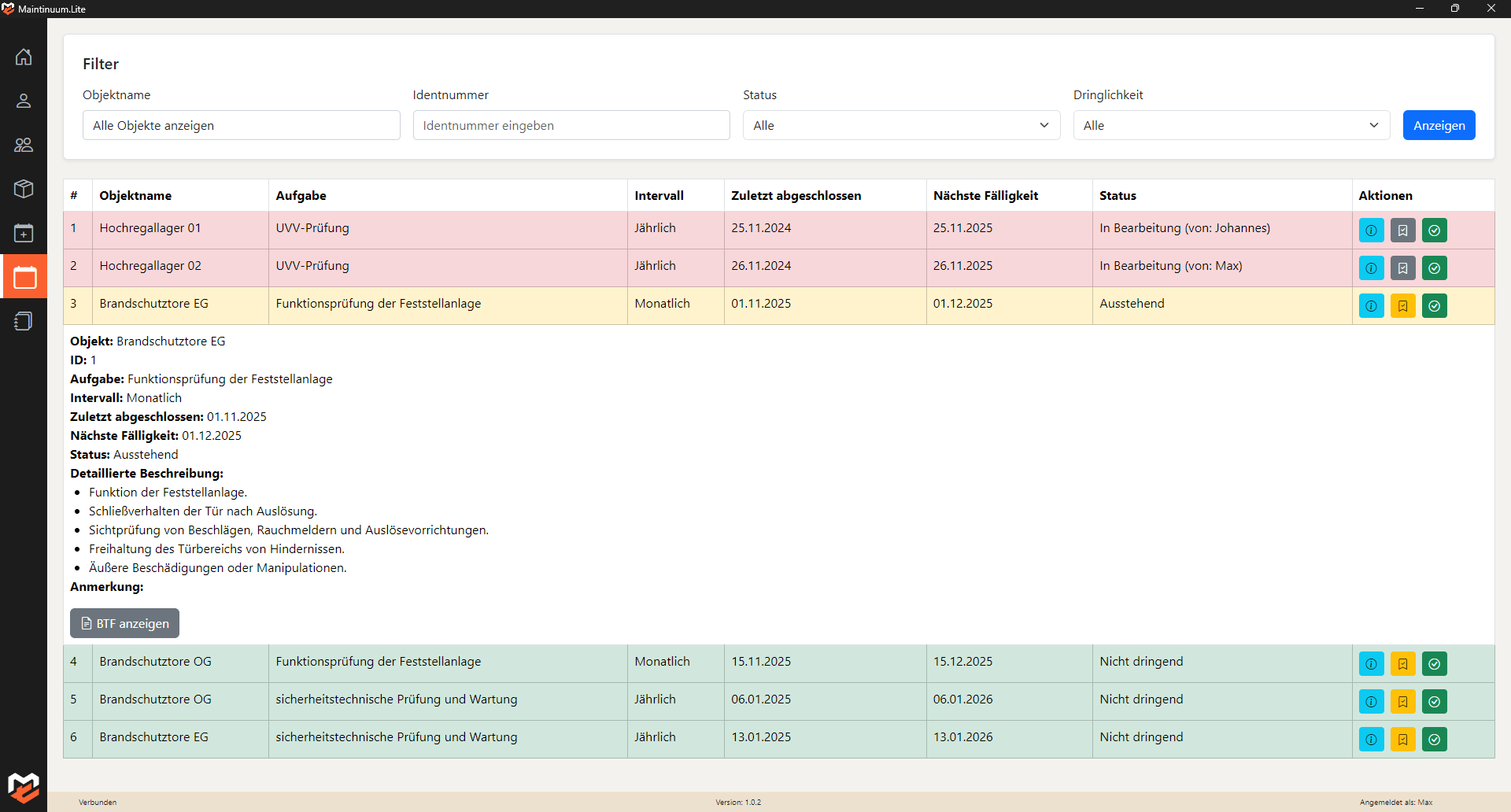
Task: Click the Objektname filter input field
Action: (241, 125)
